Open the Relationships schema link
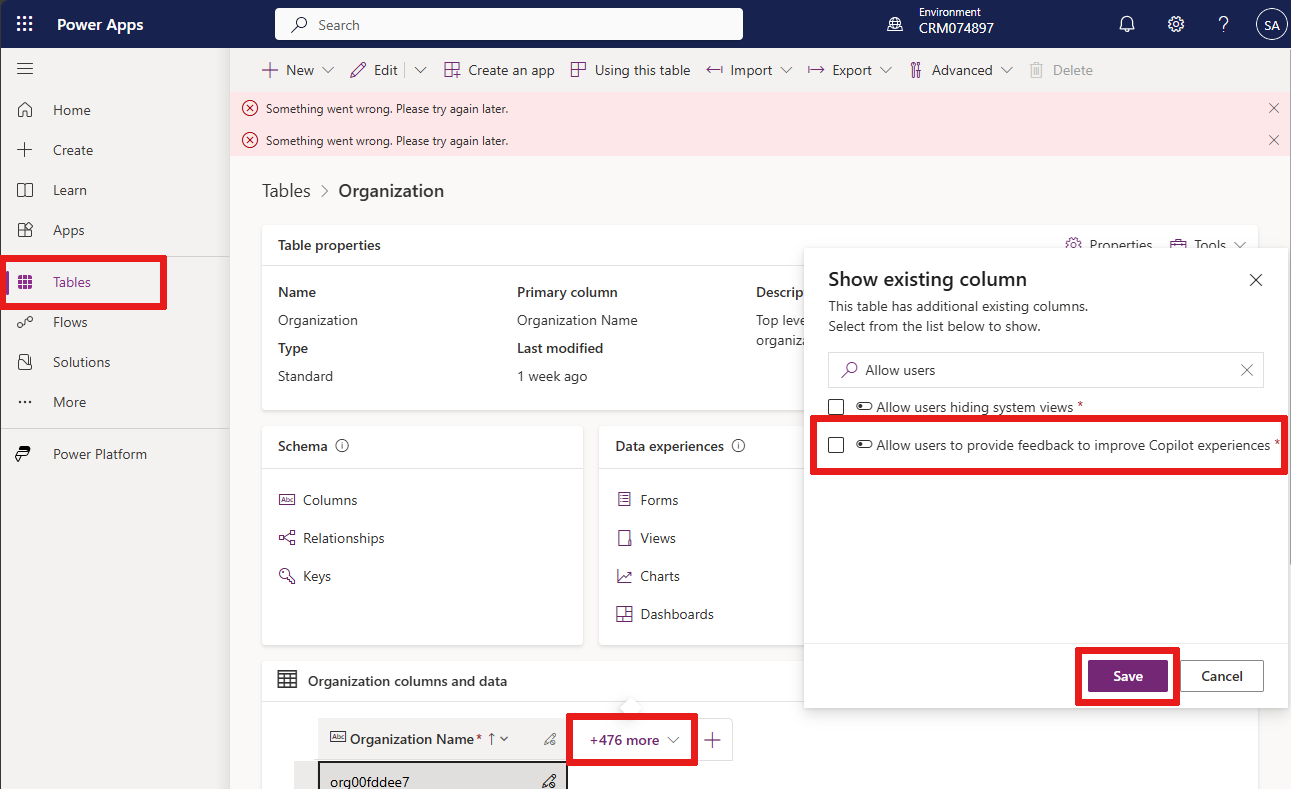The image size is (1291, 789). coord(343,538)
